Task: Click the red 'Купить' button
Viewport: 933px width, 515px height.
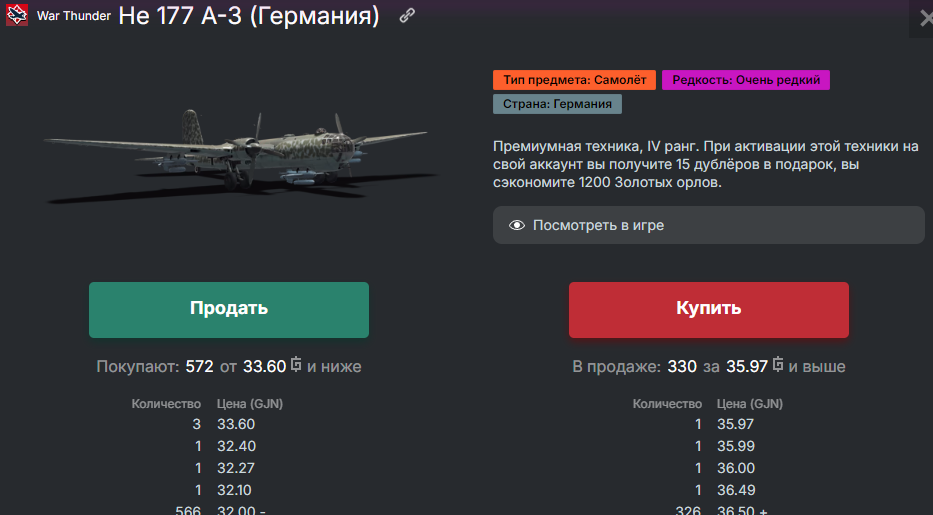Action: [709, 310]
